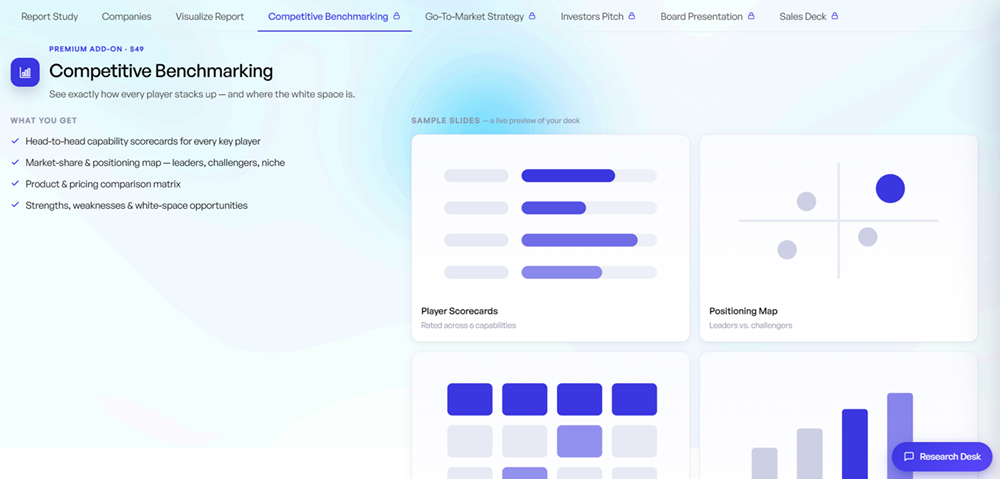The width and height of the screenshot is (1000, 479).
Task: Click the checkmark beside Strengths, weaknesses & white-space
Action: point(15,205)
